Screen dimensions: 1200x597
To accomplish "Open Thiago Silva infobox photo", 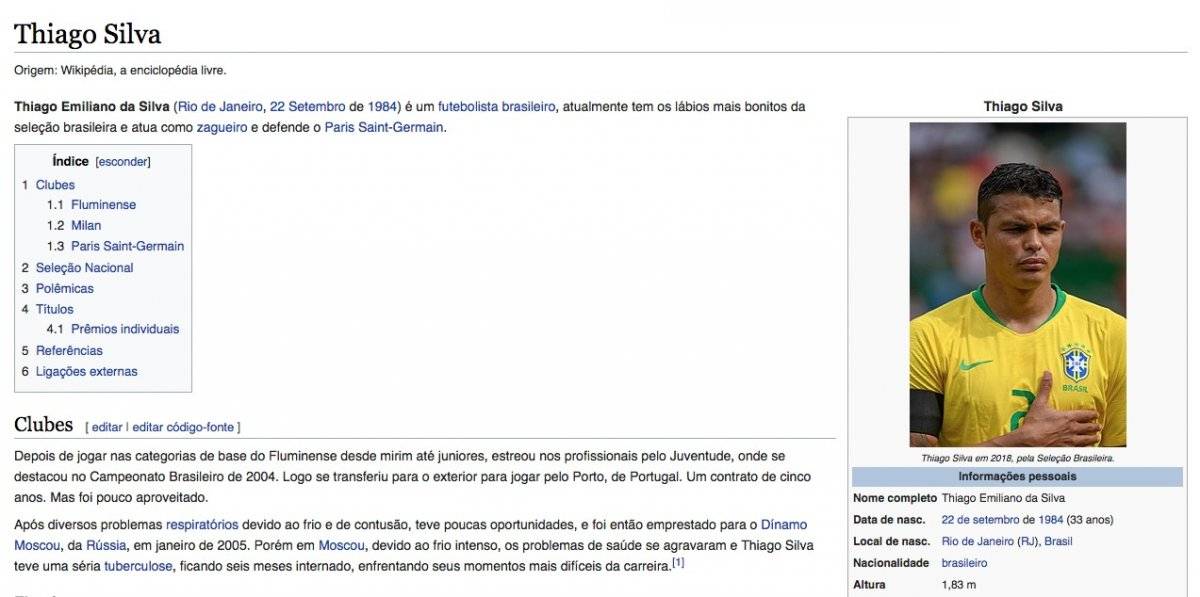I will (1017, 284).
